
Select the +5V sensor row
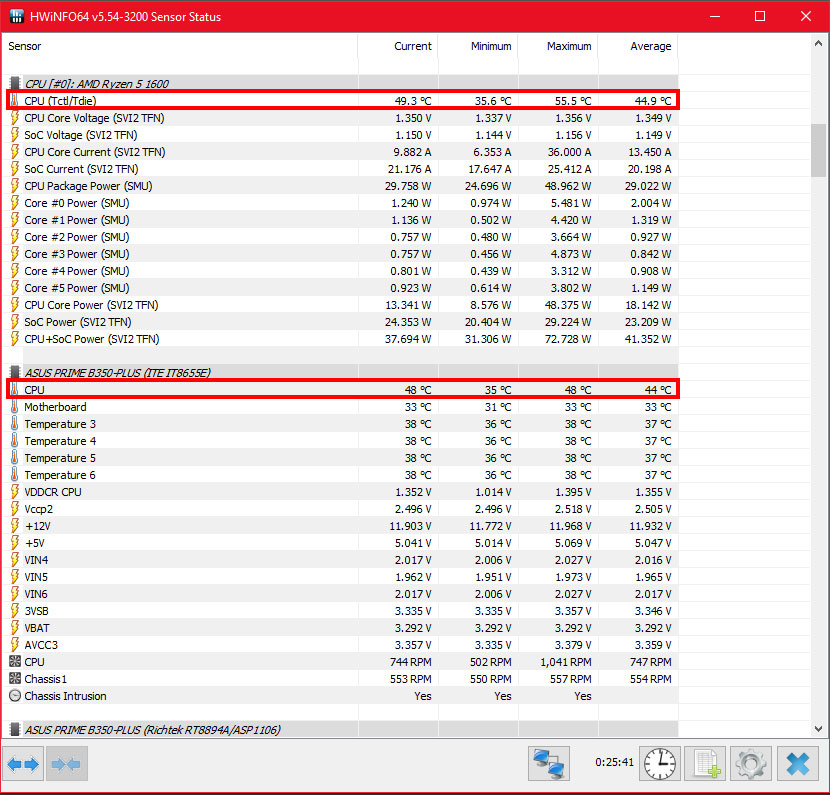point(342,543)
